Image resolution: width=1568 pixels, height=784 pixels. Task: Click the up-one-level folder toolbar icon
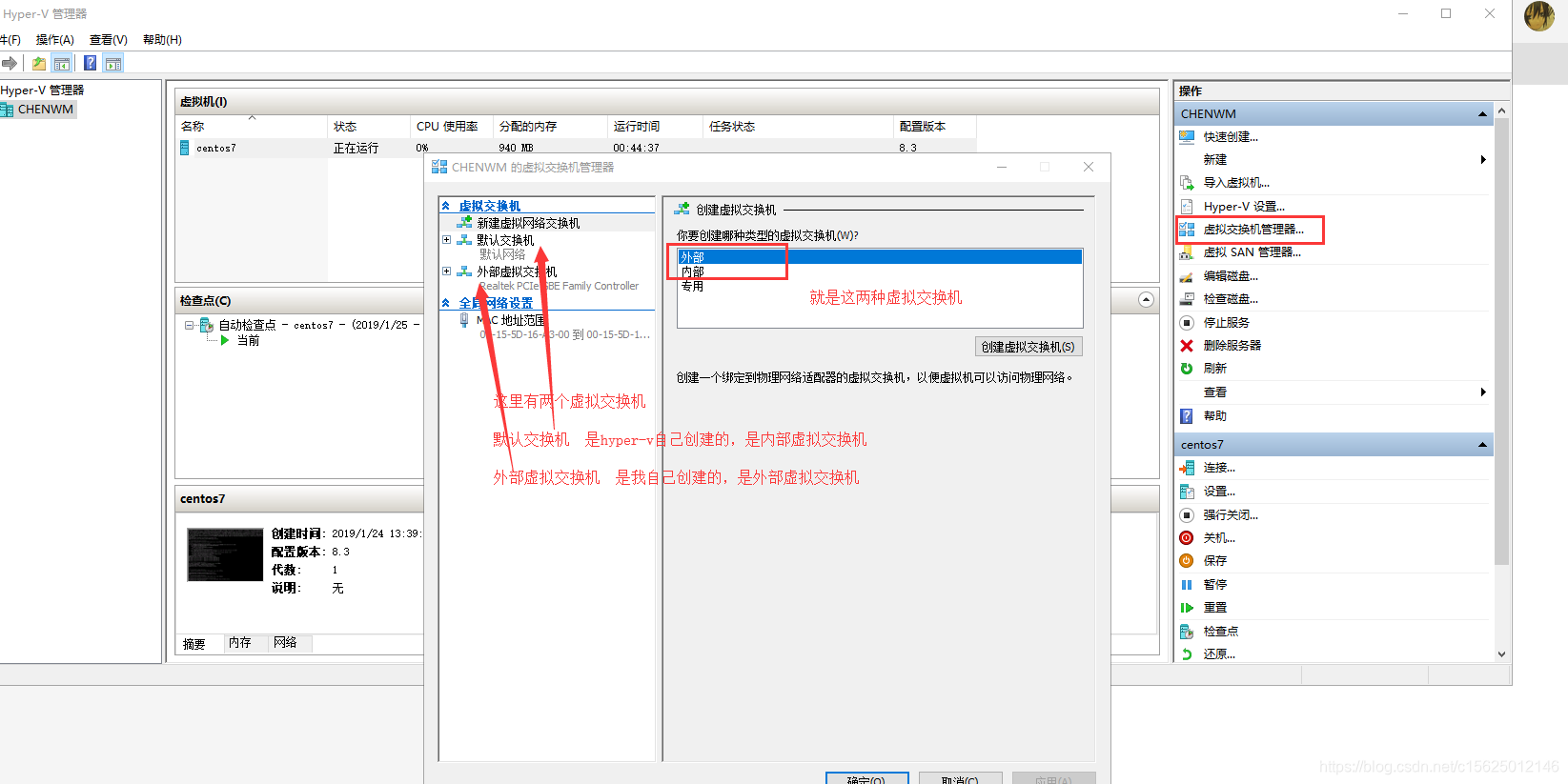[x=39, y=64]
